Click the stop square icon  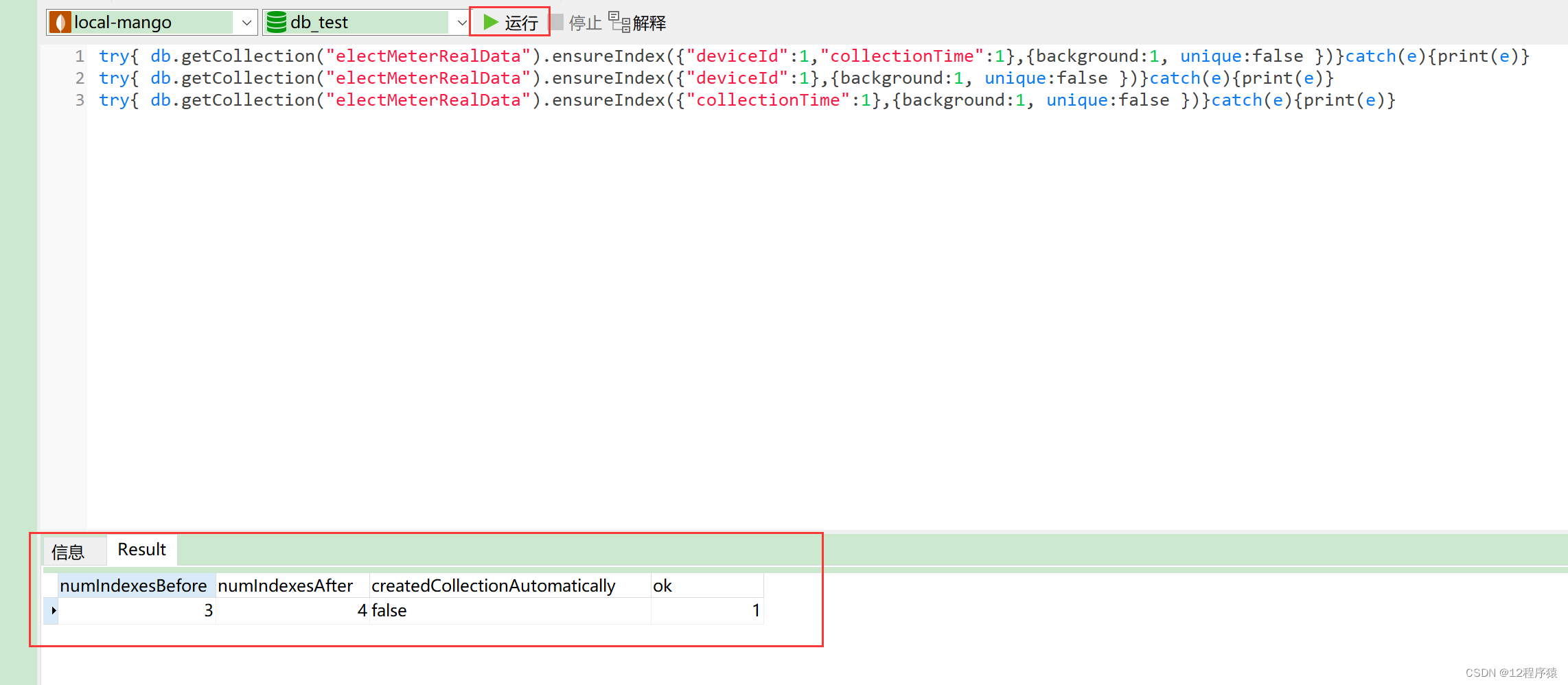coord(557,22)
